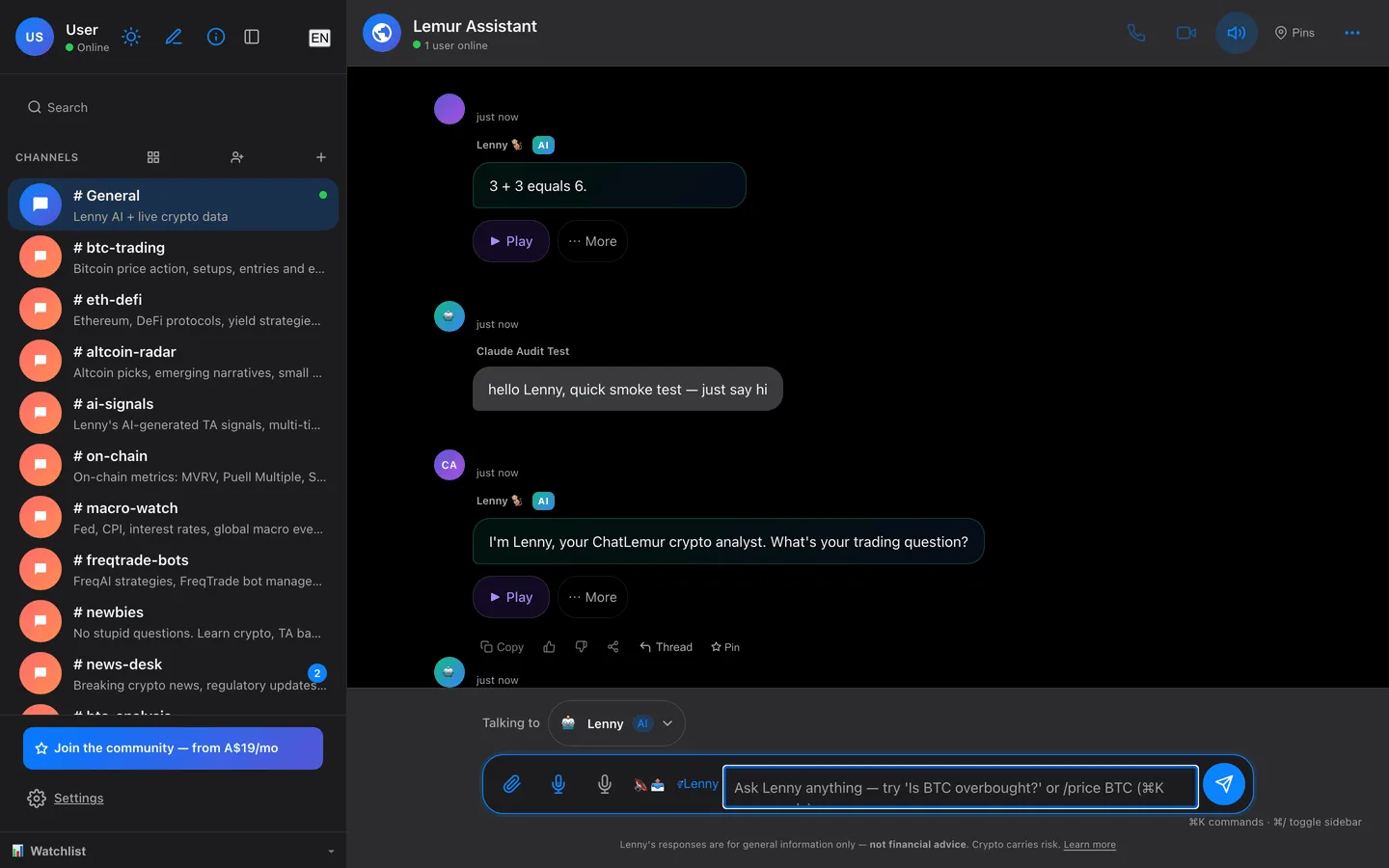Screen dimensions: 1389x868
Task: Open the three-dot header menu
Action: pos(1352,33)
